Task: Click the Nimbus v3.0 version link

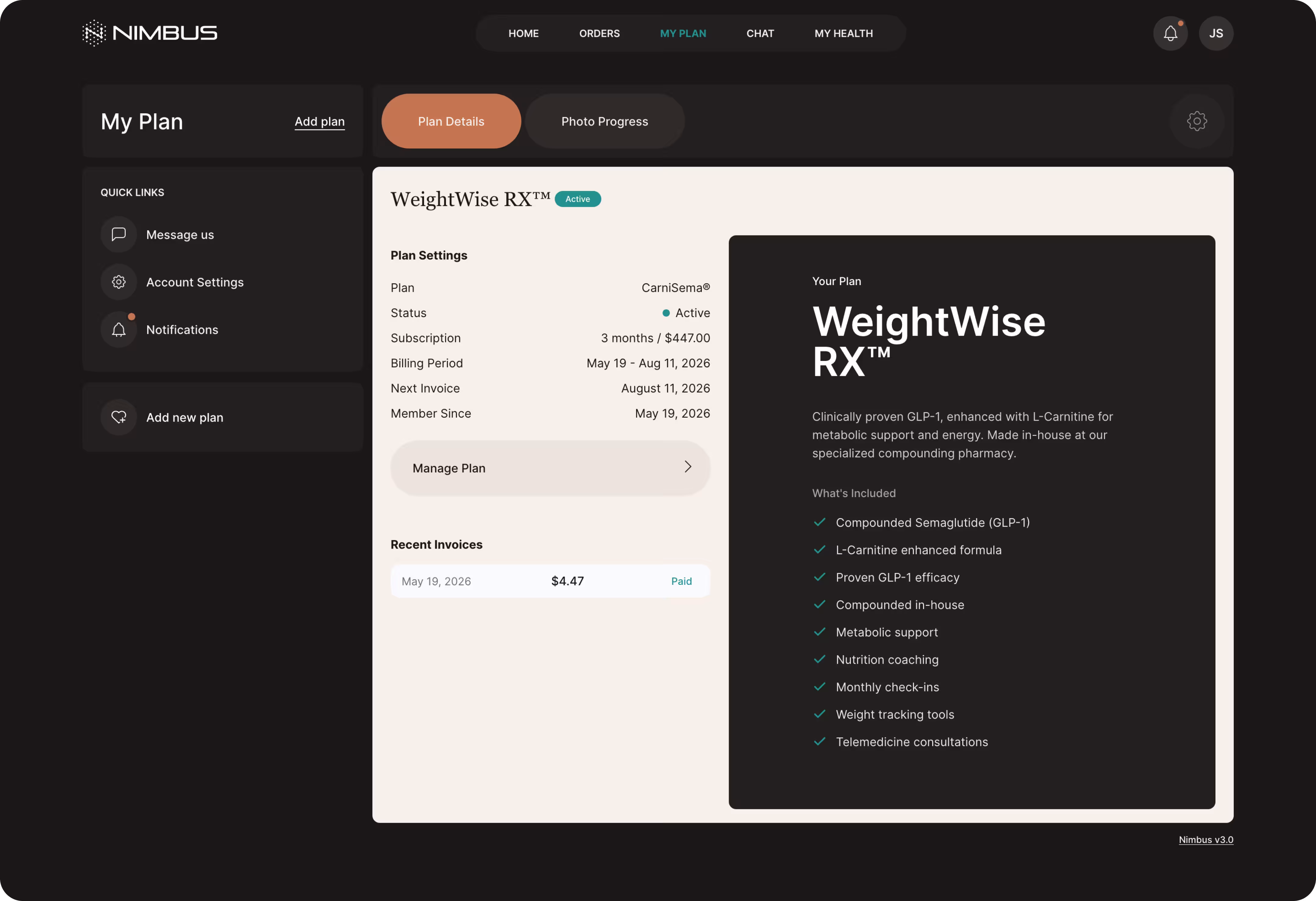Action: point(1206,840)
